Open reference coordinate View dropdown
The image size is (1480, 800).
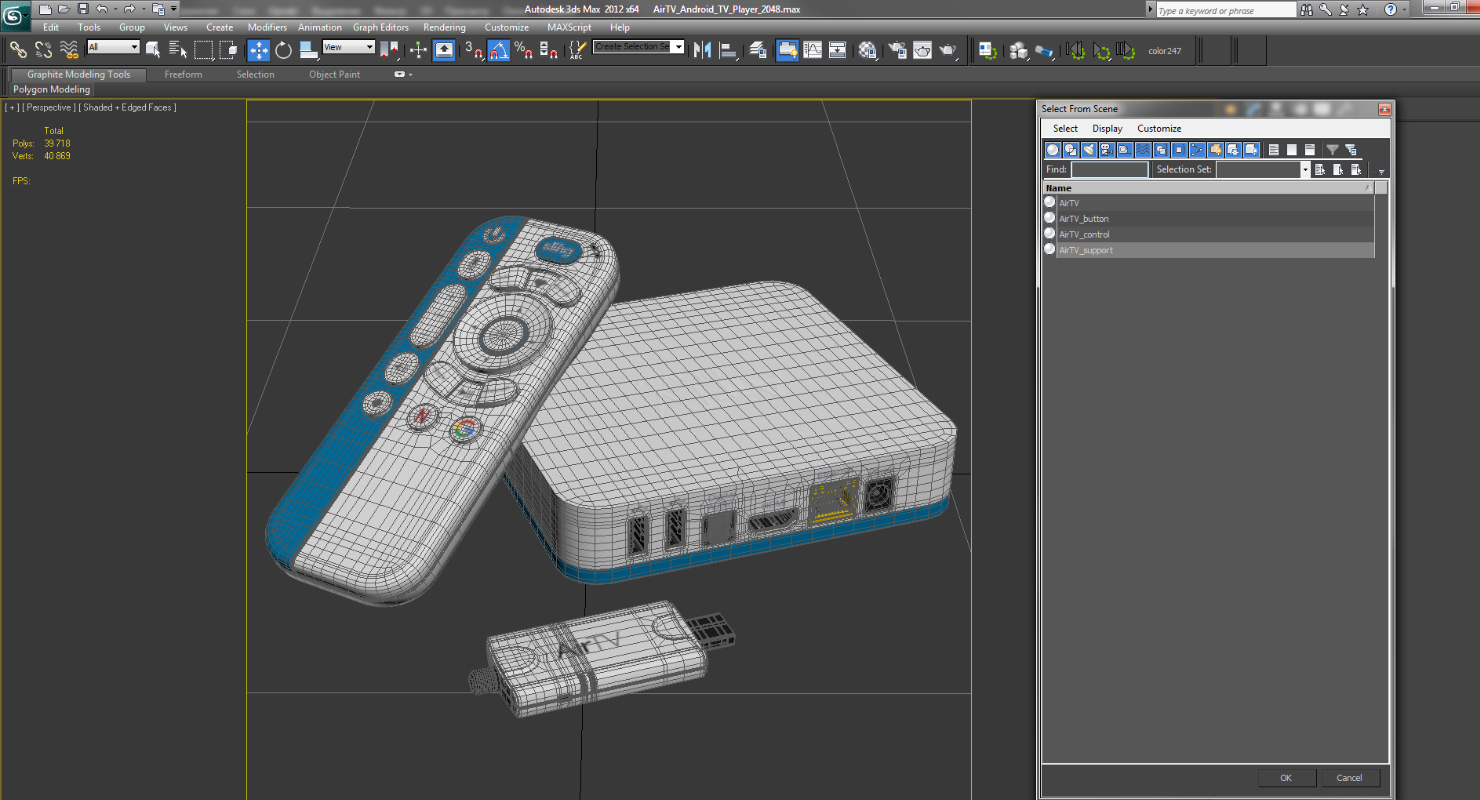click(348, 47)
